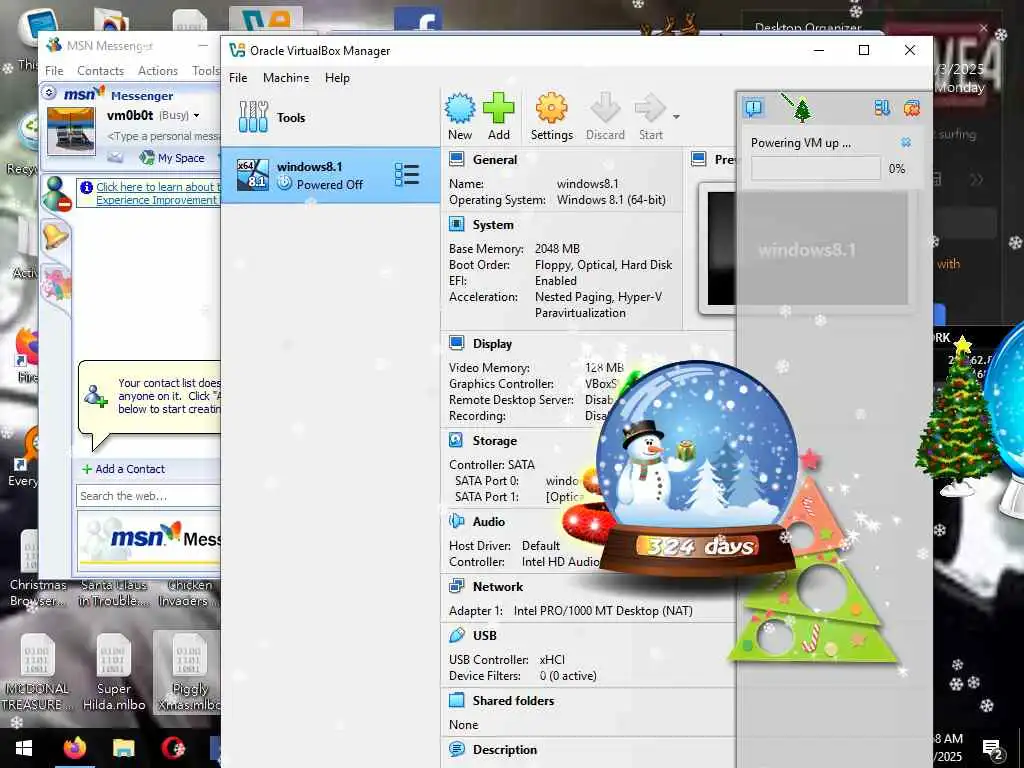Open File Explorer from the taskbar
This screenshot has height=768, width=1024.
coord(123,748)
